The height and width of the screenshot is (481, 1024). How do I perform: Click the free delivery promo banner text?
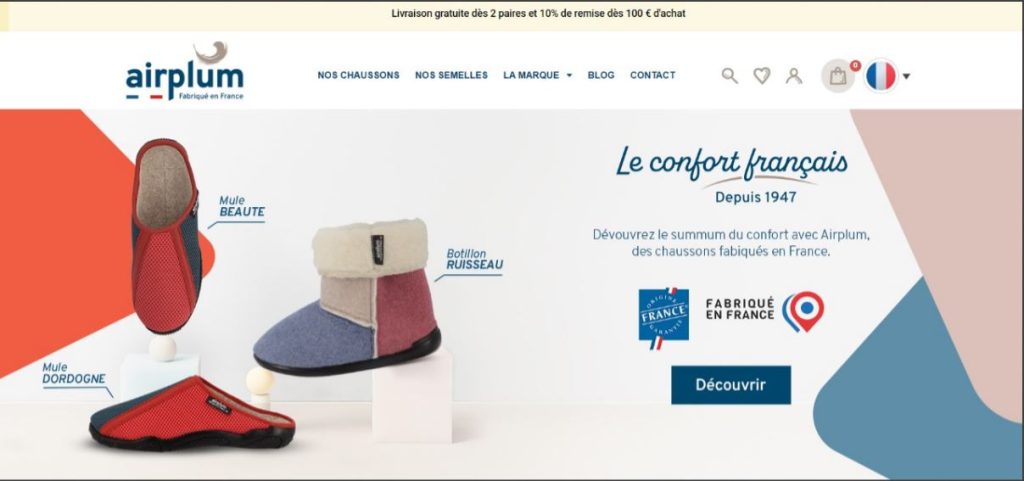coord(539,13)
